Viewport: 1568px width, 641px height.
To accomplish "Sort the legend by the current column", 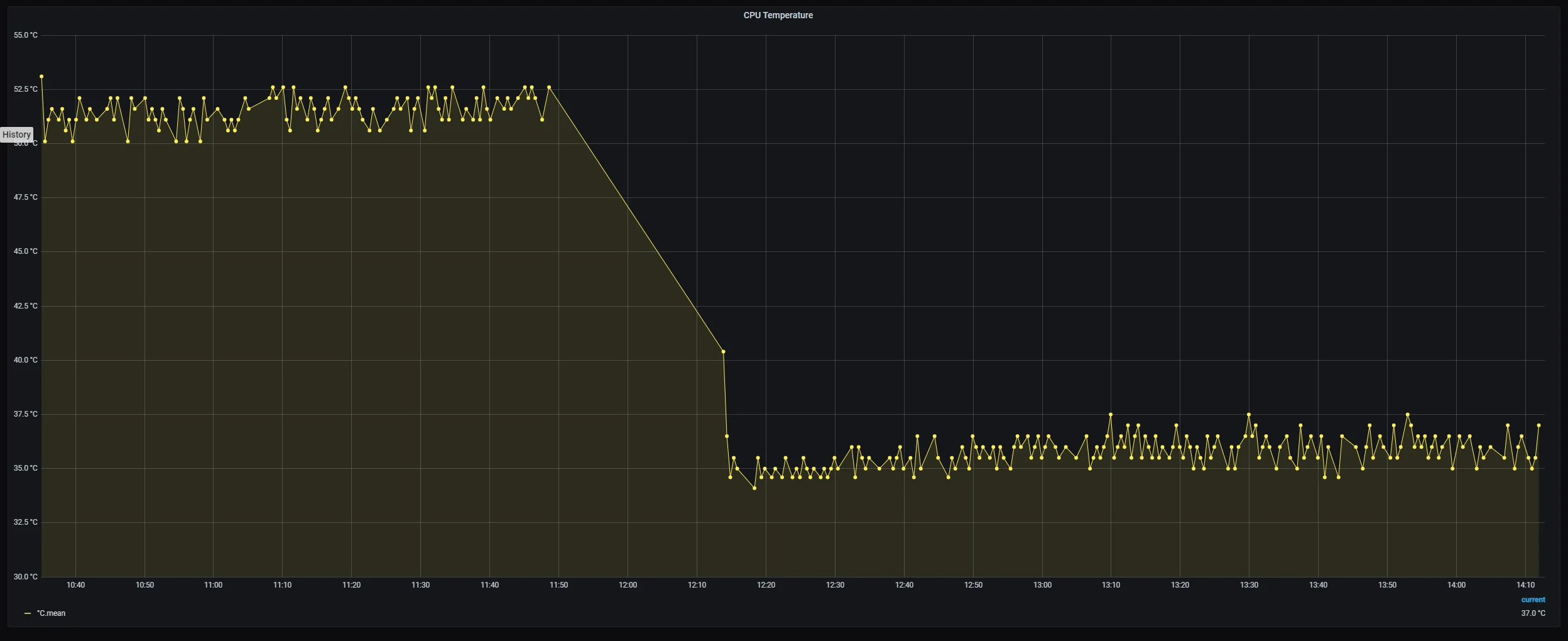I will pyautogui.click(x=1533, y=600).
